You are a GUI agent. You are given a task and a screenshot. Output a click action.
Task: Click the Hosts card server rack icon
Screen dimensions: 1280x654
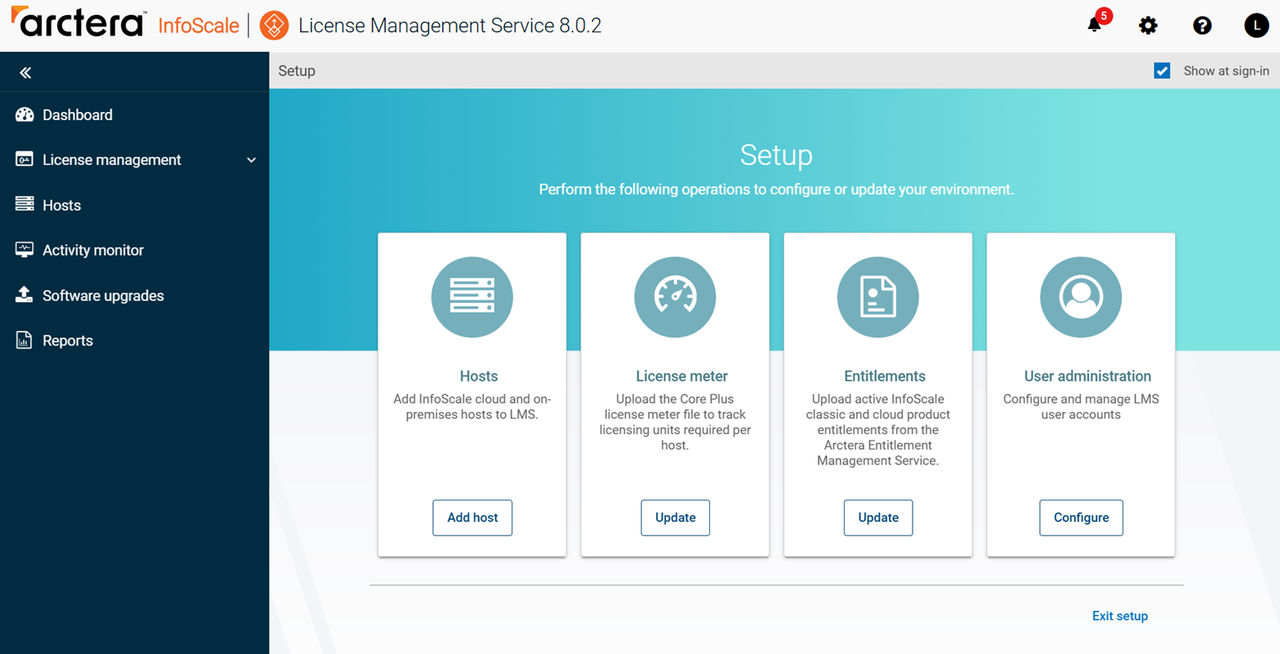[x=472, y=297]
